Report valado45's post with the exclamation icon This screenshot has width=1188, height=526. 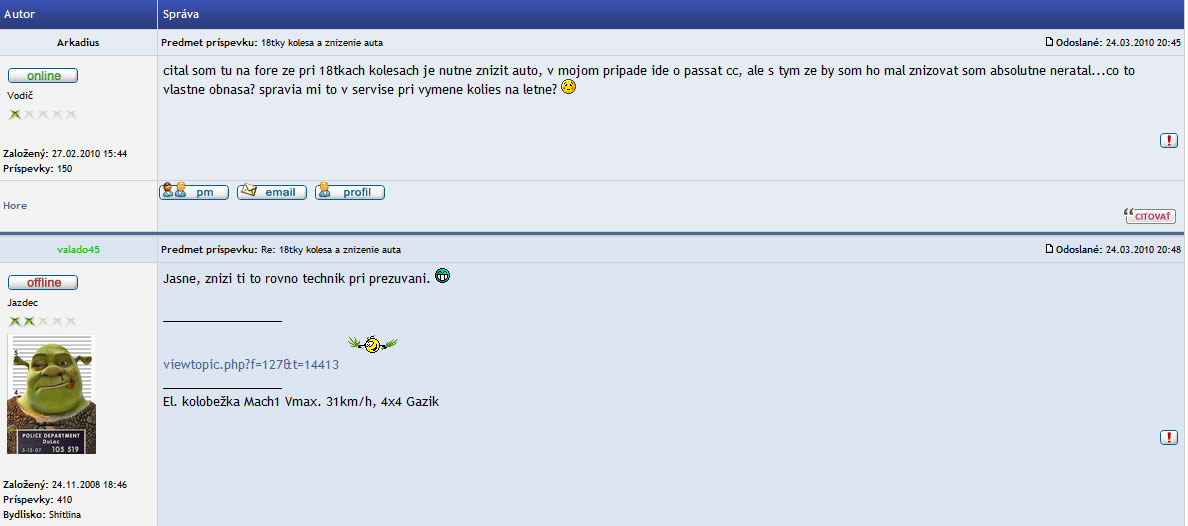click(1169, 437)
